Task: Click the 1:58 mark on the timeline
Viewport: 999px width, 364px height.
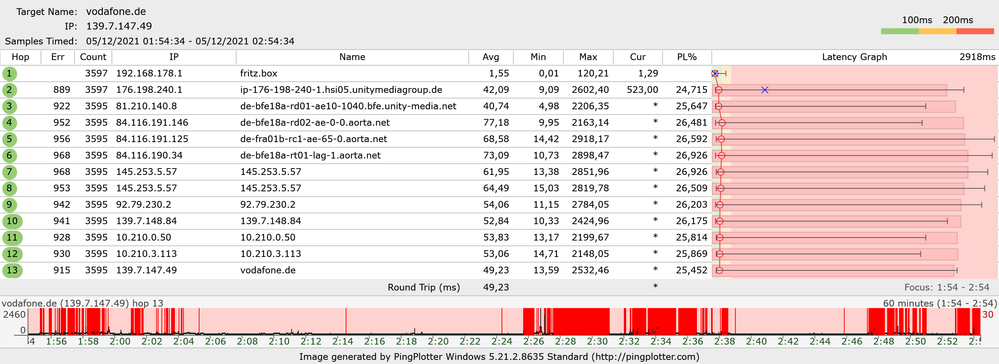Action: tap(89, 341)
